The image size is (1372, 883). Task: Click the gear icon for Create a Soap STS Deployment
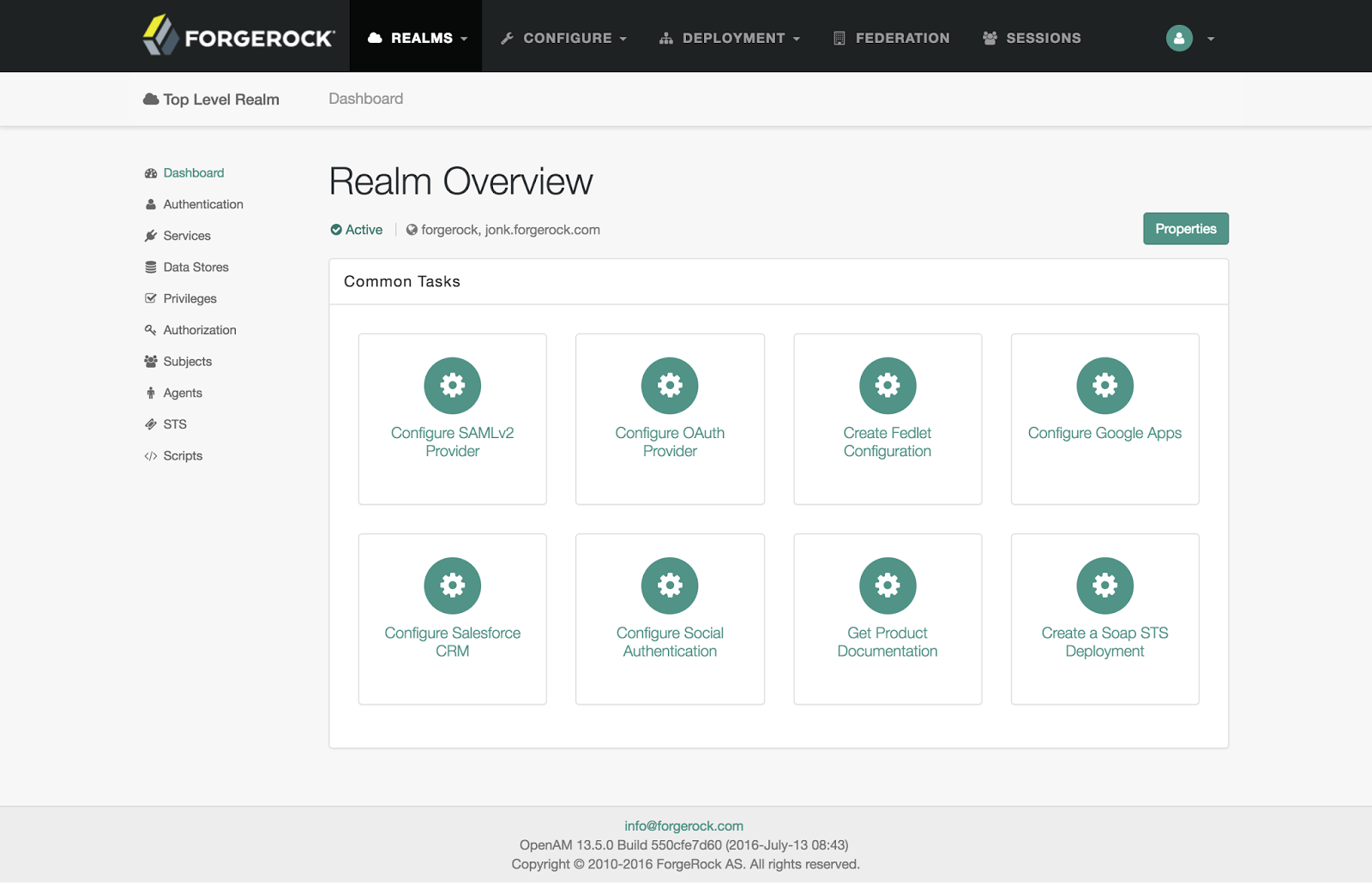[x=1105, y=586]
